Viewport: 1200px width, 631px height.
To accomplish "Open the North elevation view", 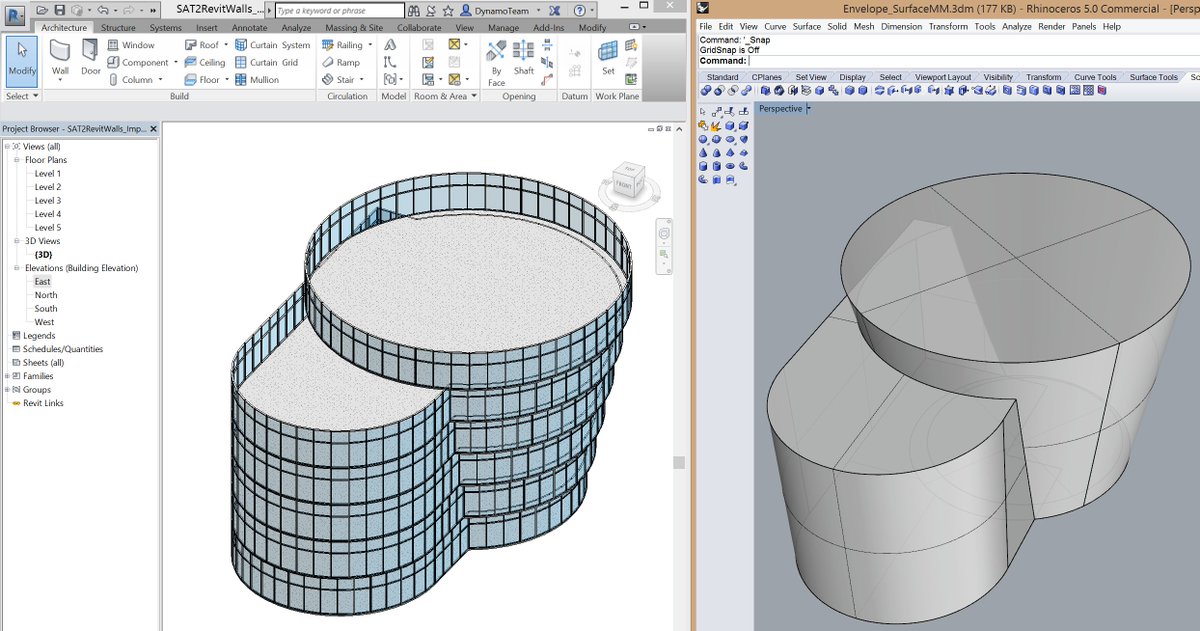I will pyautogui.click(x=46, y=295).
